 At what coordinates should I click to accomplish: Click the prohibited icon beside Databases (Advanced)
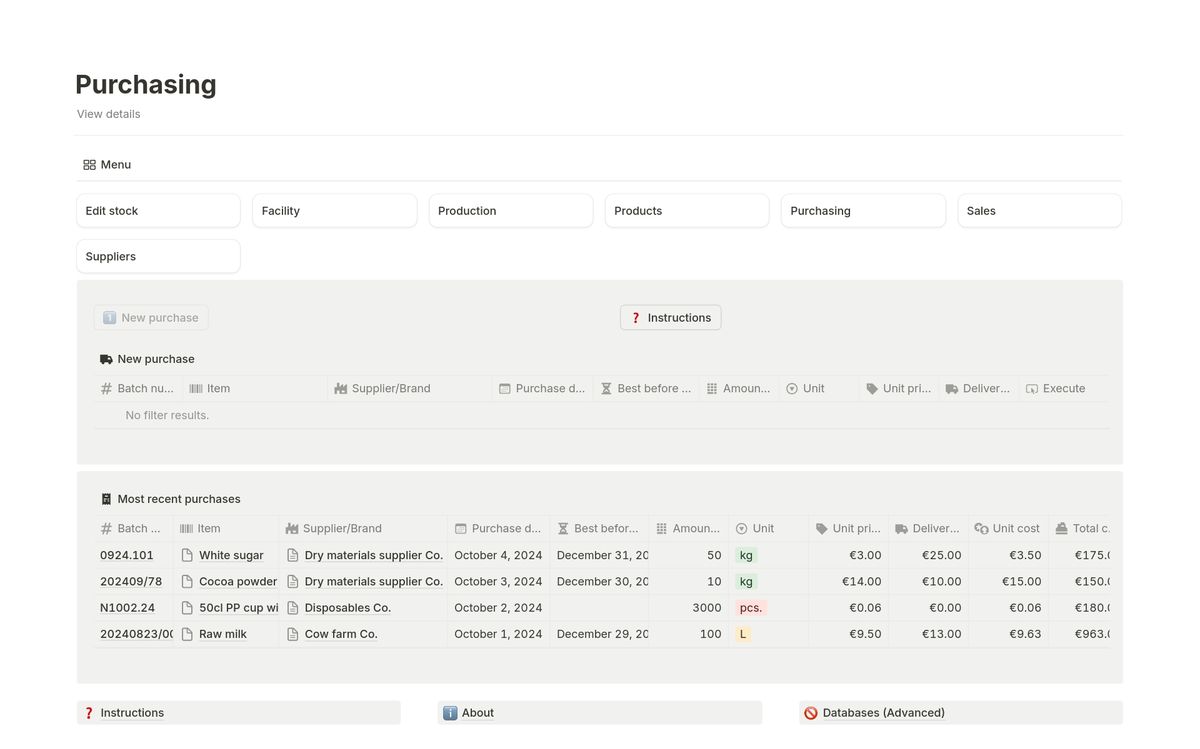pyautogui.click(x=811, y=713)
